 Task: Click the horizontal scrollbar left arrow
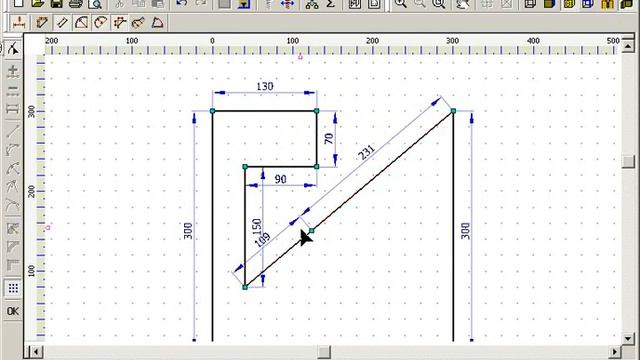(36, 351)
